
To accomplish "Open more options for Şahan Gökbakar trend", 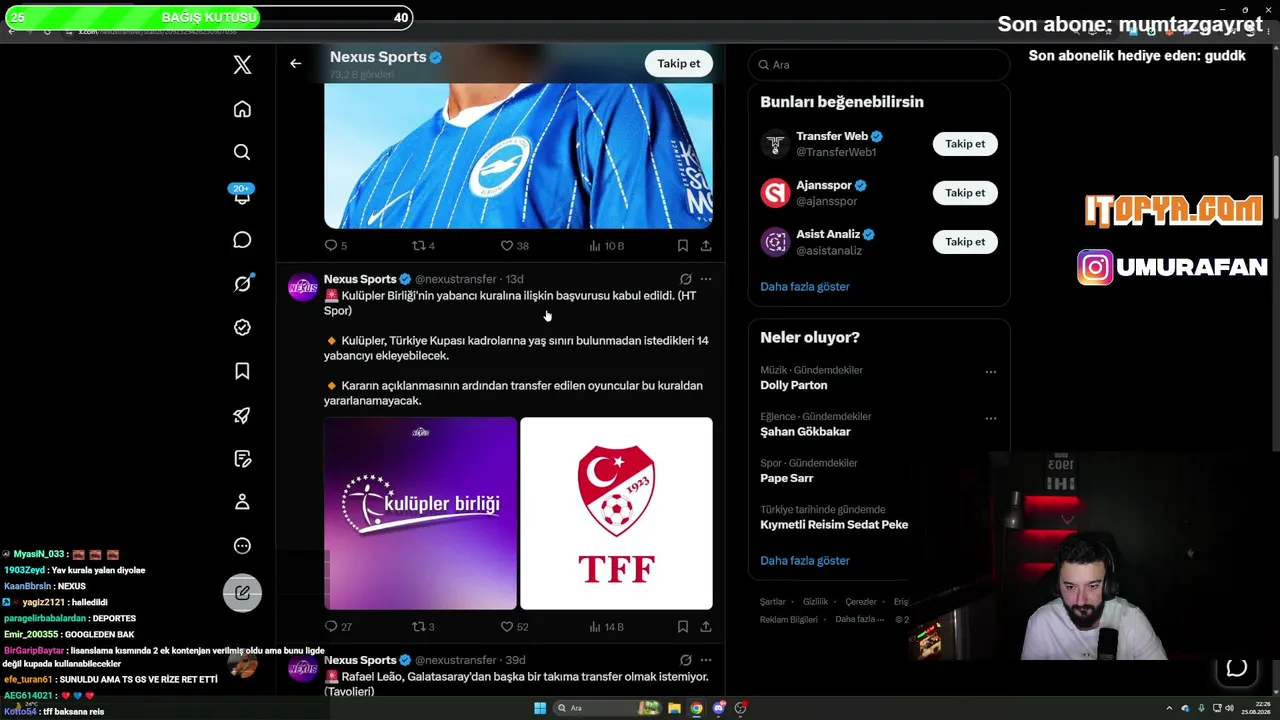I will [991, 418].
